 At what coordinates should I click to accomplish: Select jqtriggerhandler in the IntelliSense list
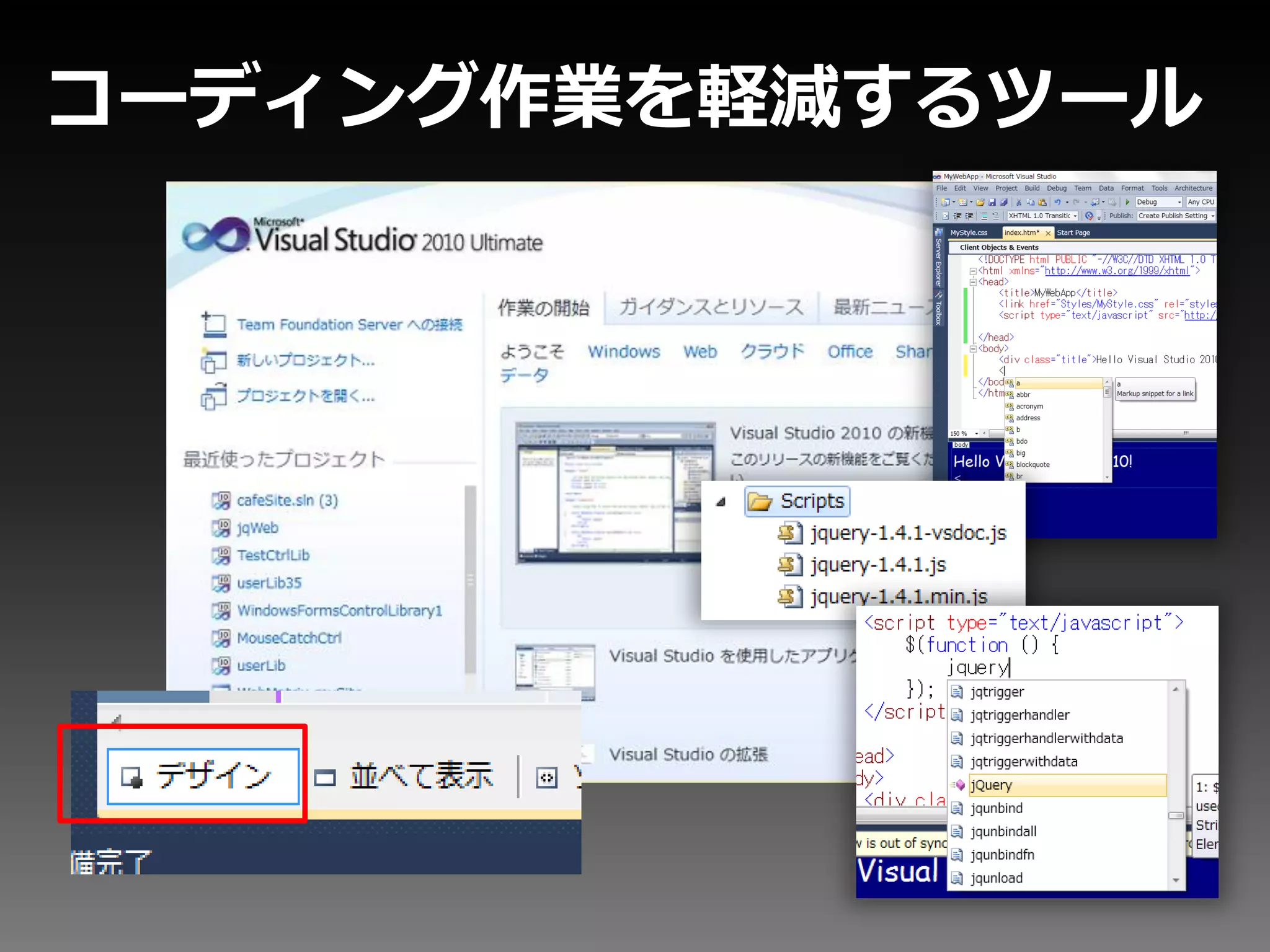pyautogui.click(x=1019, y=715)
